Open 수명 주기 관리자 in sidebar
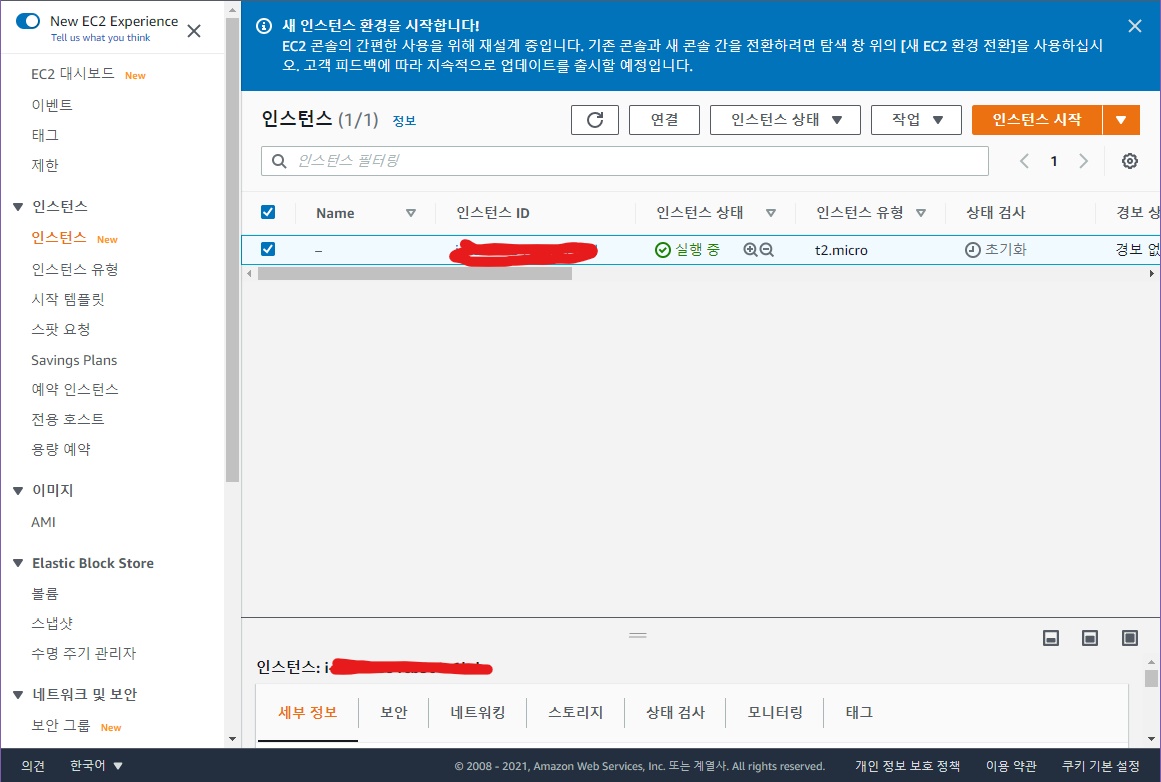Screen dimensions: 1161x782 click(x=84, y=653)
